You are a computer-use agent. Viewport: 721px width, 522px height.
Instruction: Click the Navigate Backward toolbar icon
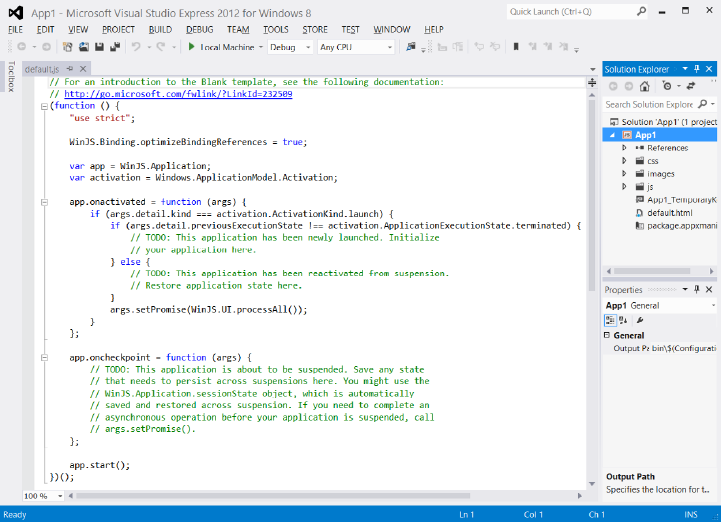tap(22, 46)
